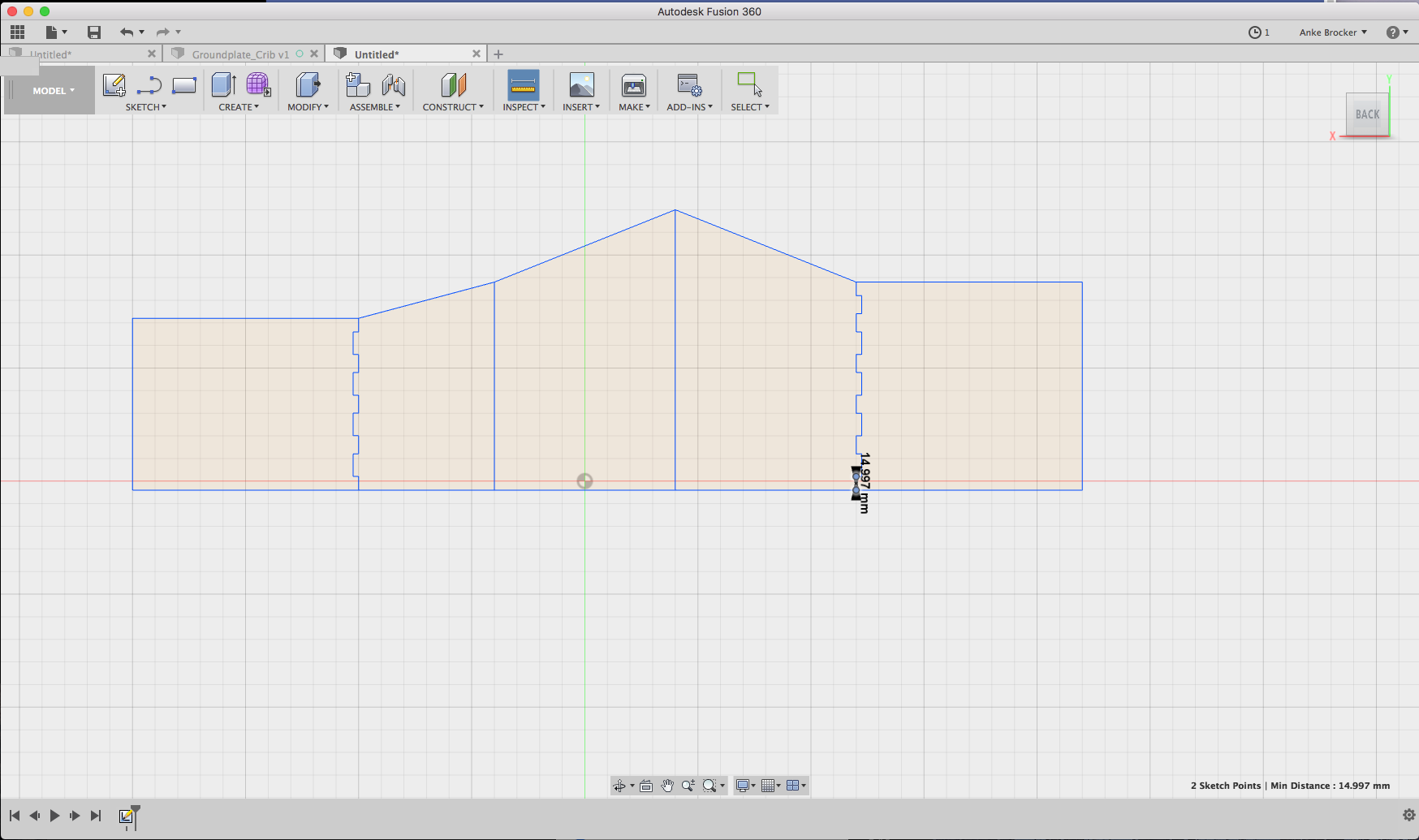Expand the MODIFY menu
The height and width of the screenshot is (840, 1419).
(308, 107)
